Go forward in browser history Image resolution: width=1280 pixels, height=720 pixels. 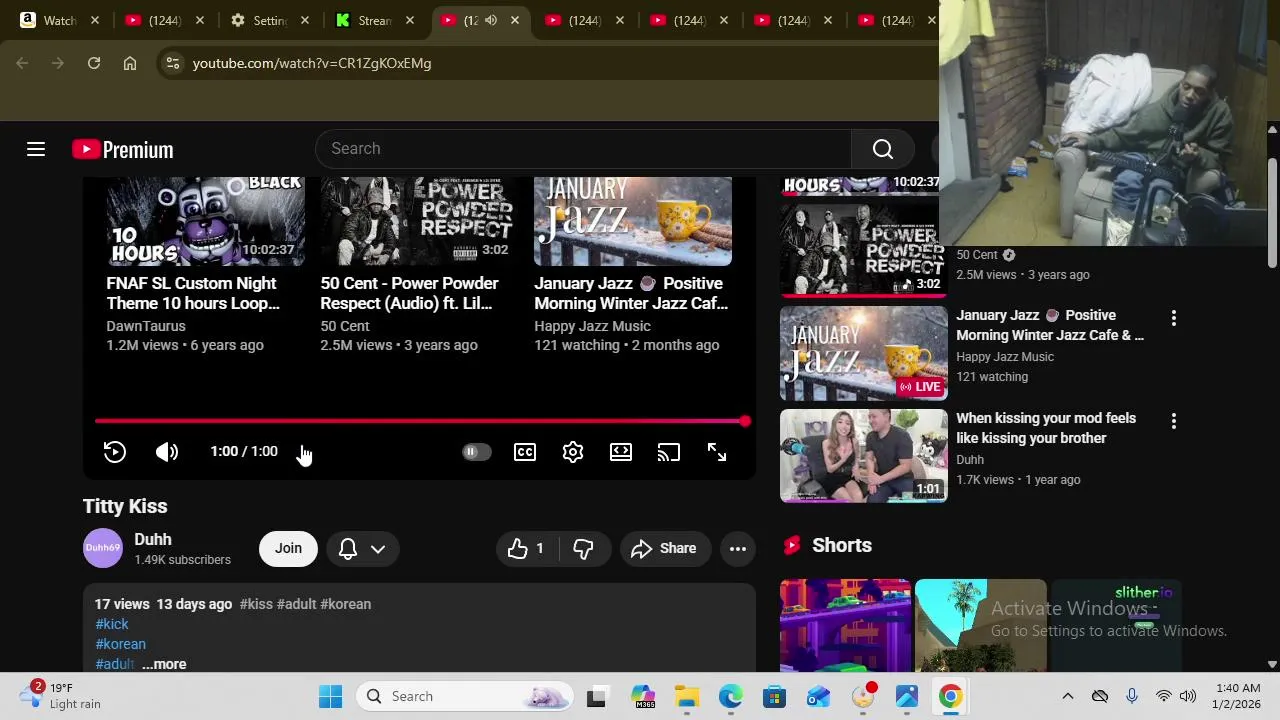pos(58,63)
